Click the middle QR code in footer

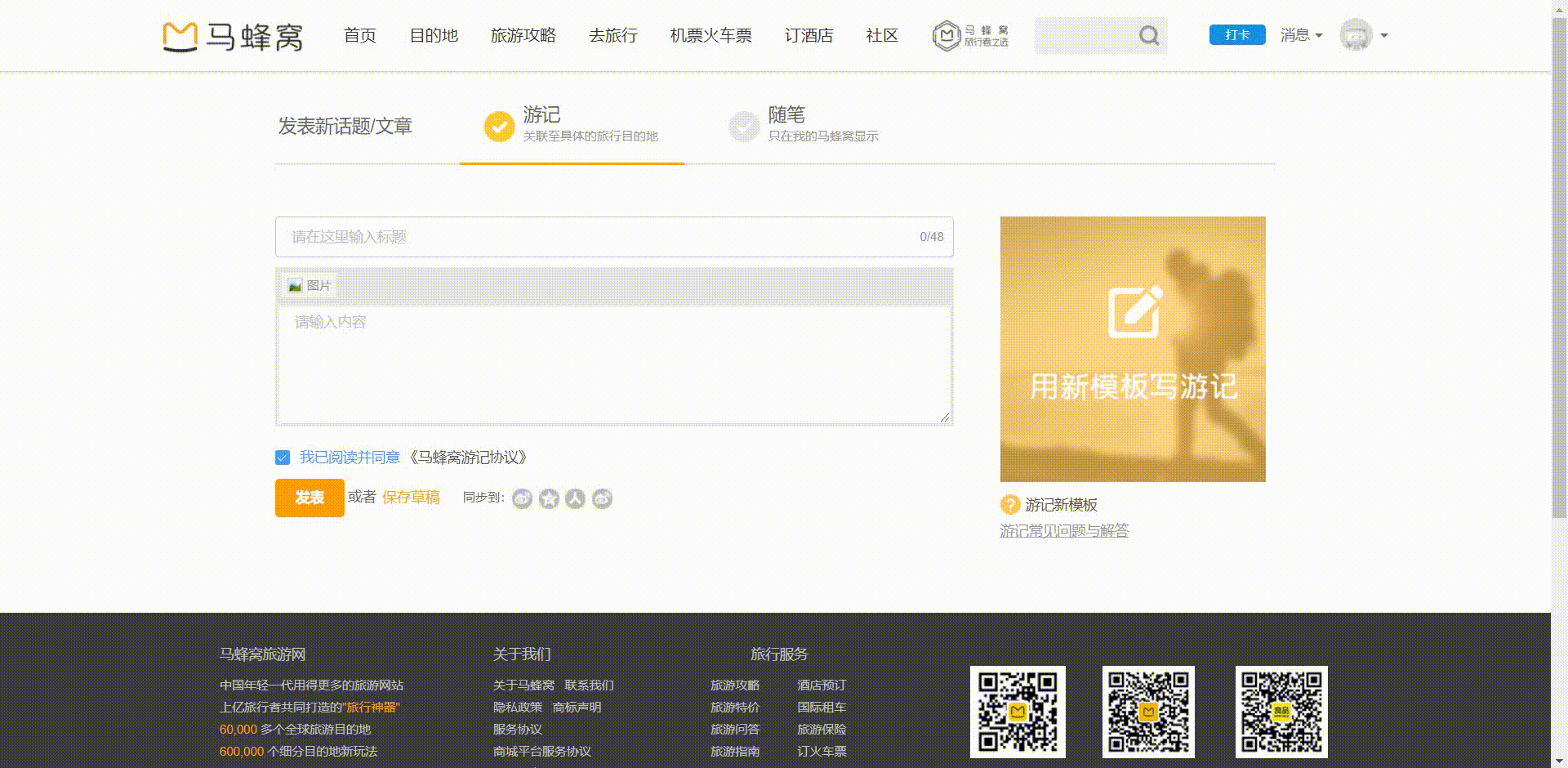pos(1148,712)
